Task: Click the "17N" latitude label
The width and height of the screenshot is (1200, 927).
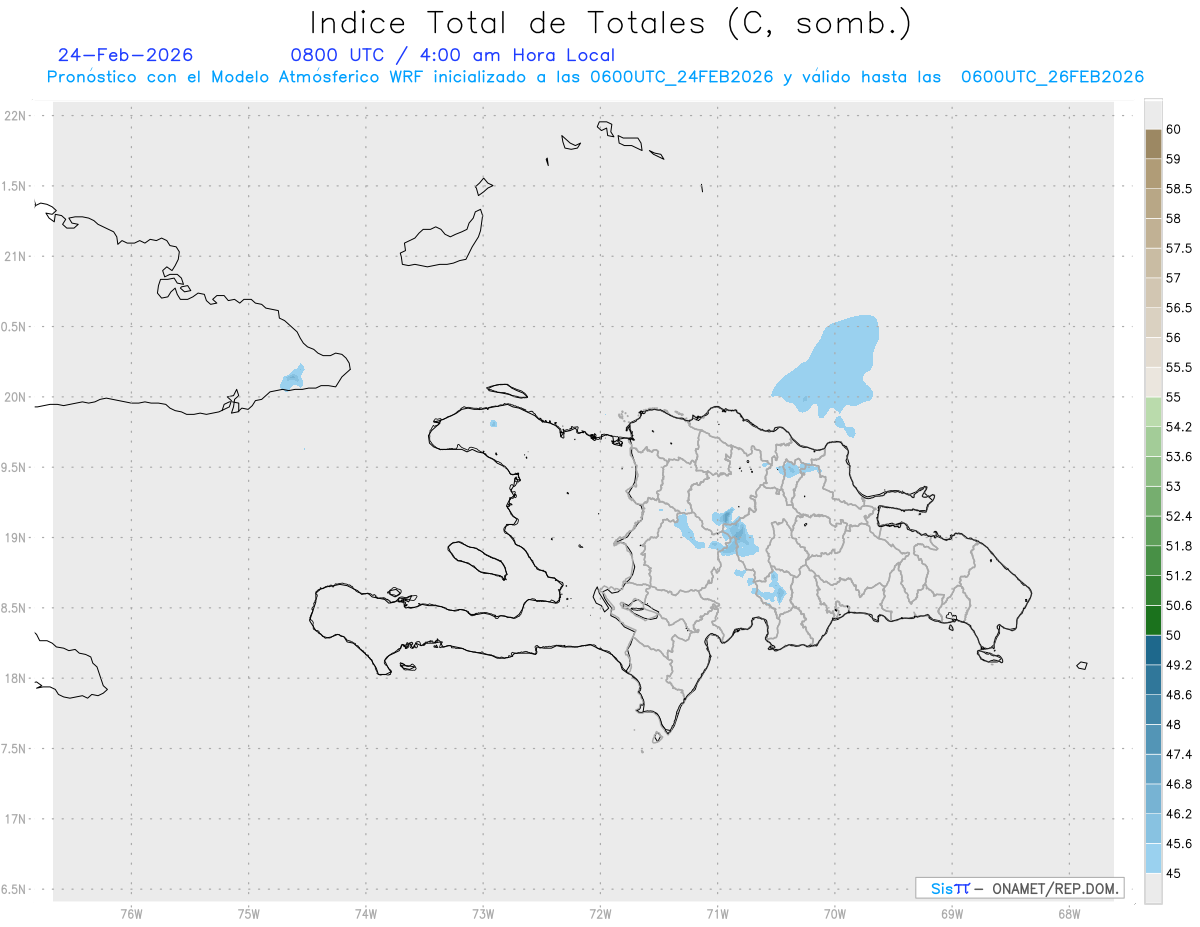Action: click(x=17, y=819)
